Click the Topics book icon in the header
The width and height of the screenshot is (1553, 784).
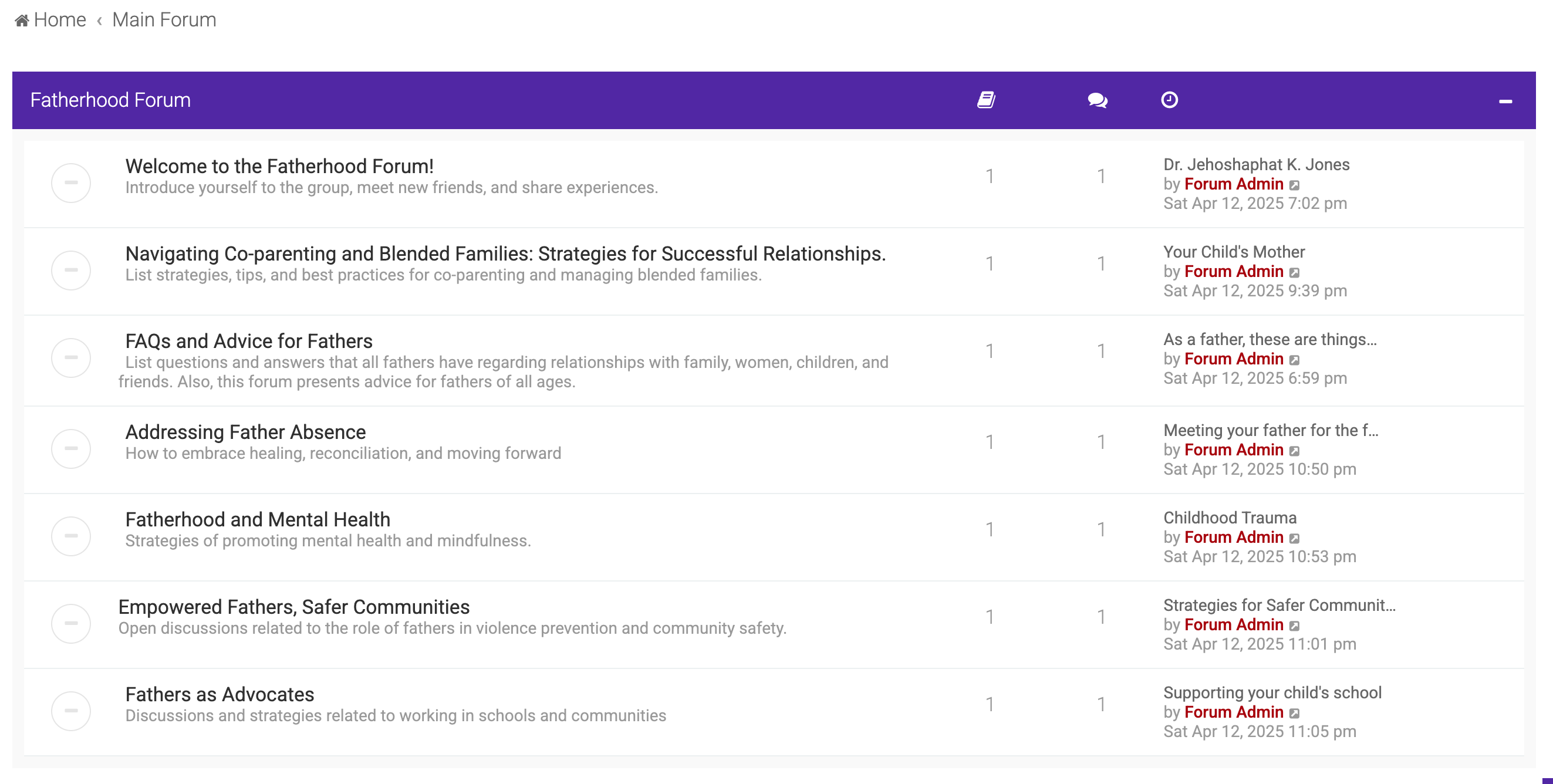point(986,100)
